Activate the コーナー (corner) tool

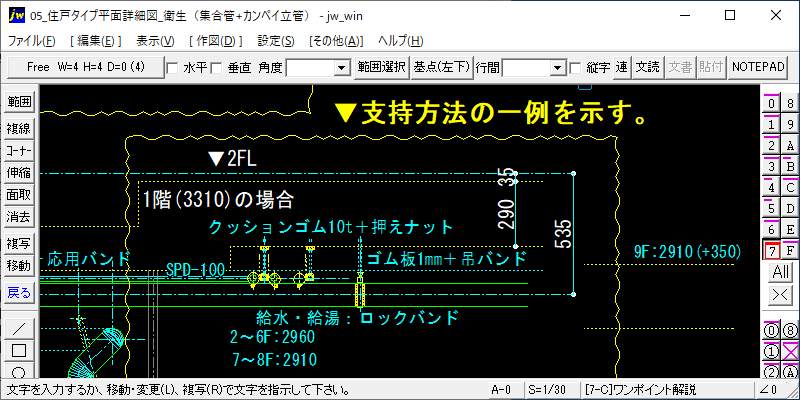click(x=19, y=151)
